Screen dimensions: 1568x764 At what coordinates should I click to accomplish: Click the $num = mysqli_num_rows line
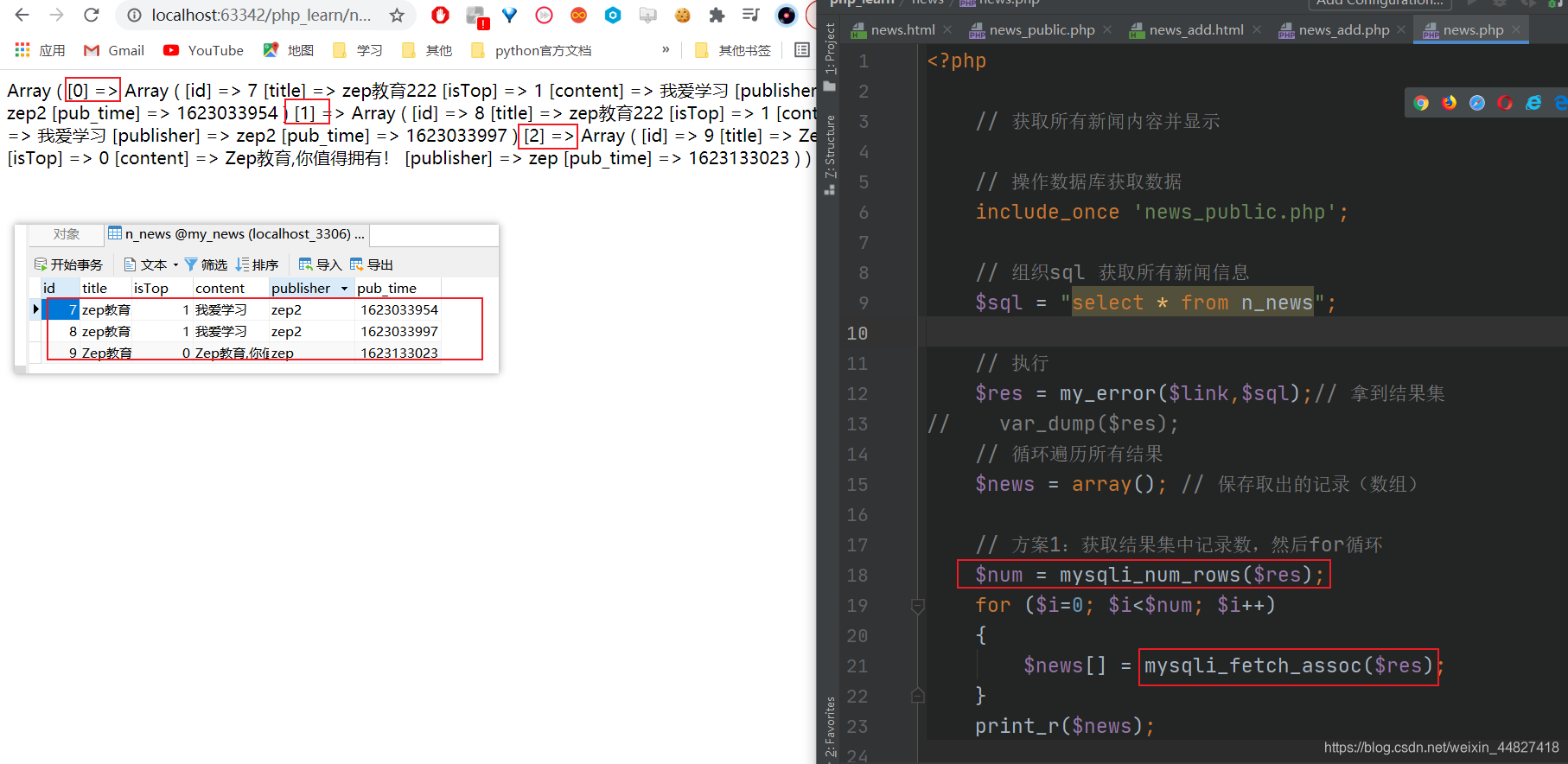click(1150, 575)
